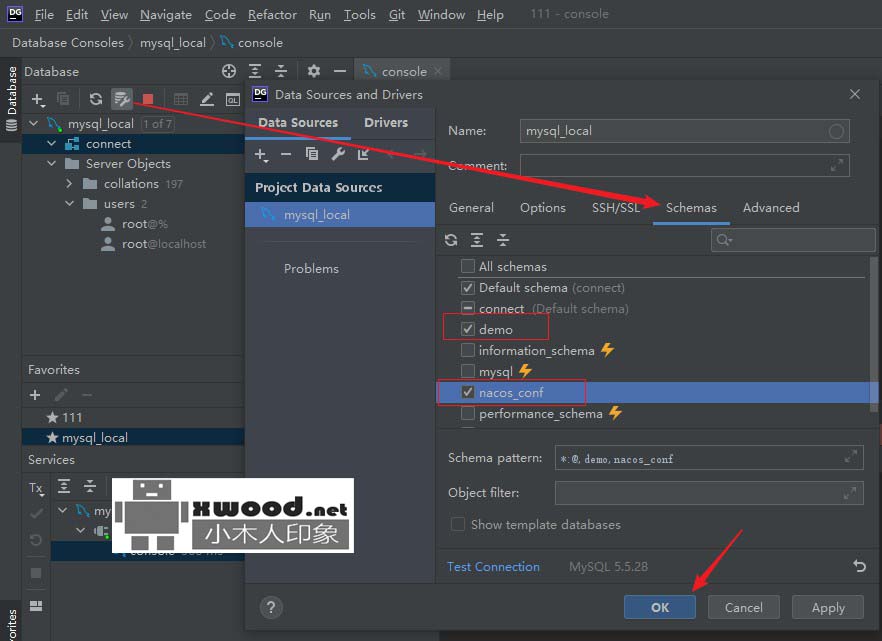Add a favorites list with plus icon
Image resolution: width=882 pixels, height=641 pixels.
(x=35, y=395)
